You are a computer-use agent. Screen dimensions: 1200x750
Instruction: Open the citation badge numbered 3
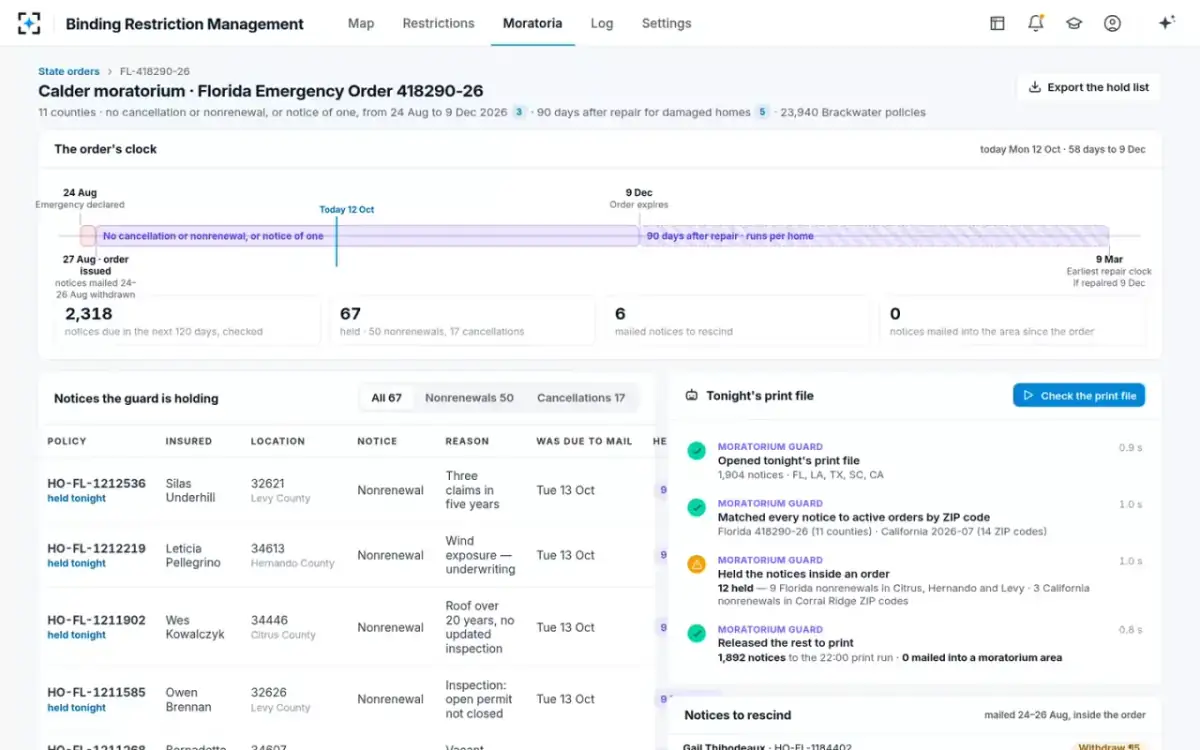pos(519,112)
